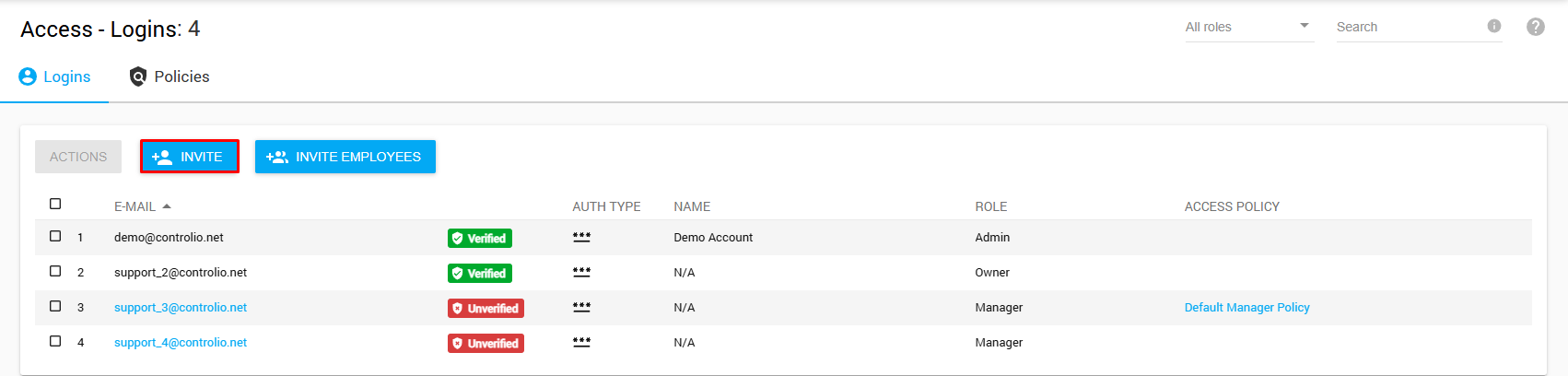The image size is (1568, 376).
Task: Open the disabled ACTIONS menu button
Action: click(78, 157)
